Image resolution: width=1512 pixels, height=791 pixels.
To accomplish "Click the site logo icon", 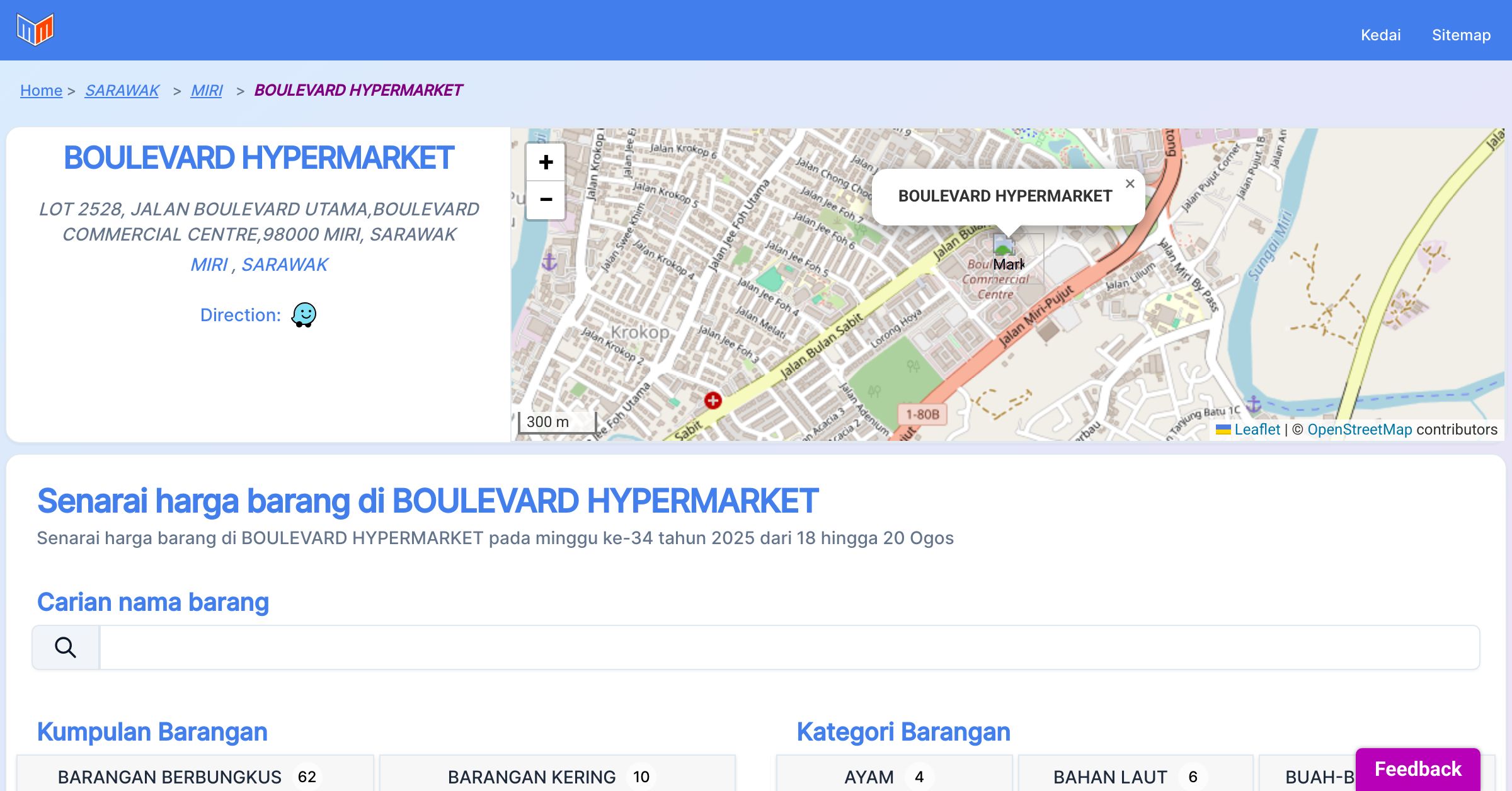I will coord(35,30).
